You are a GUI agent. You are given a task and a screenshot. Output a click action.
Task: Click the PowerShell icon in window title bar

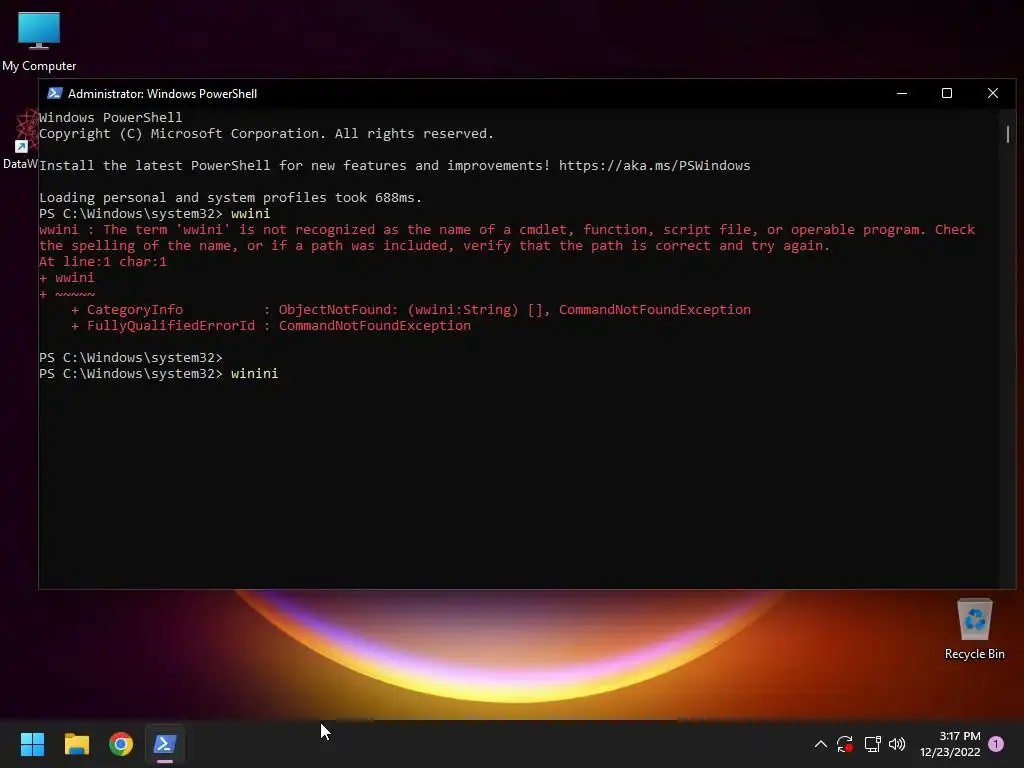[x=55, y=93]
